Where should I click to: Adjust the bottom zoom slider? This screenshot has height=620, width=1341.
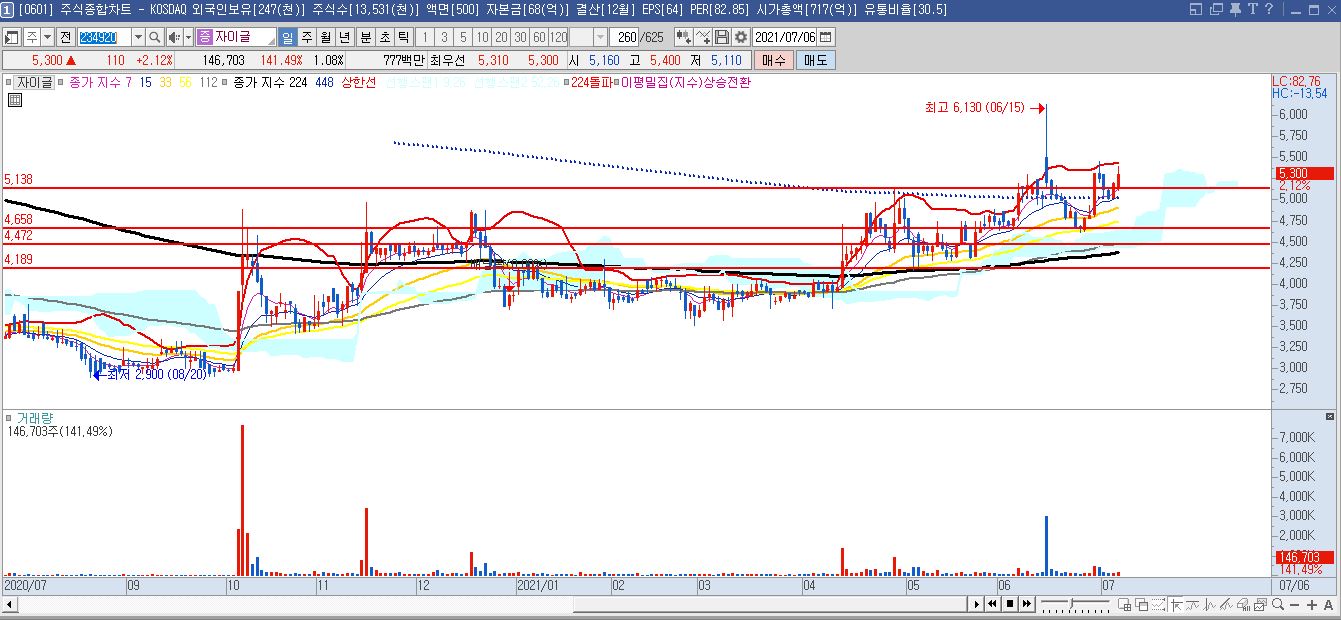click(1075, 604)
